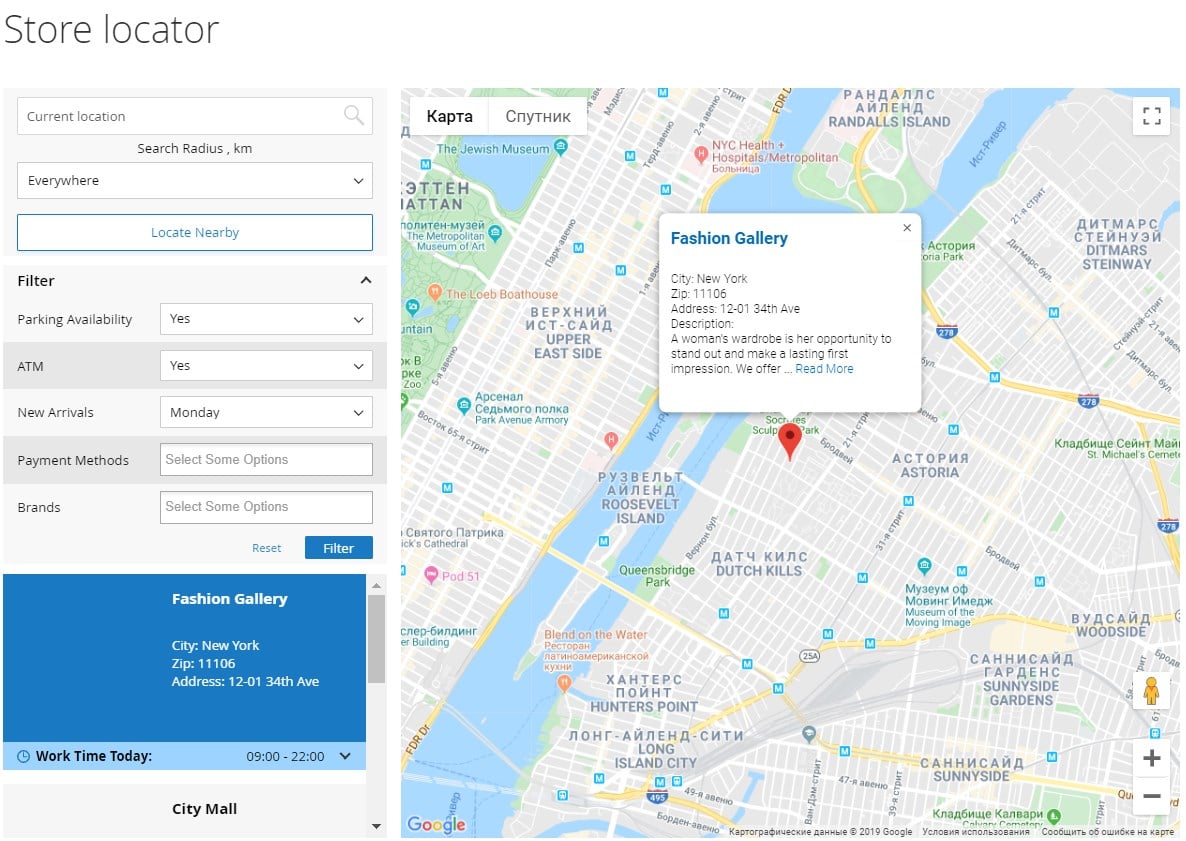
Task: Click the Google logo on the map
Action: point(436,824)
